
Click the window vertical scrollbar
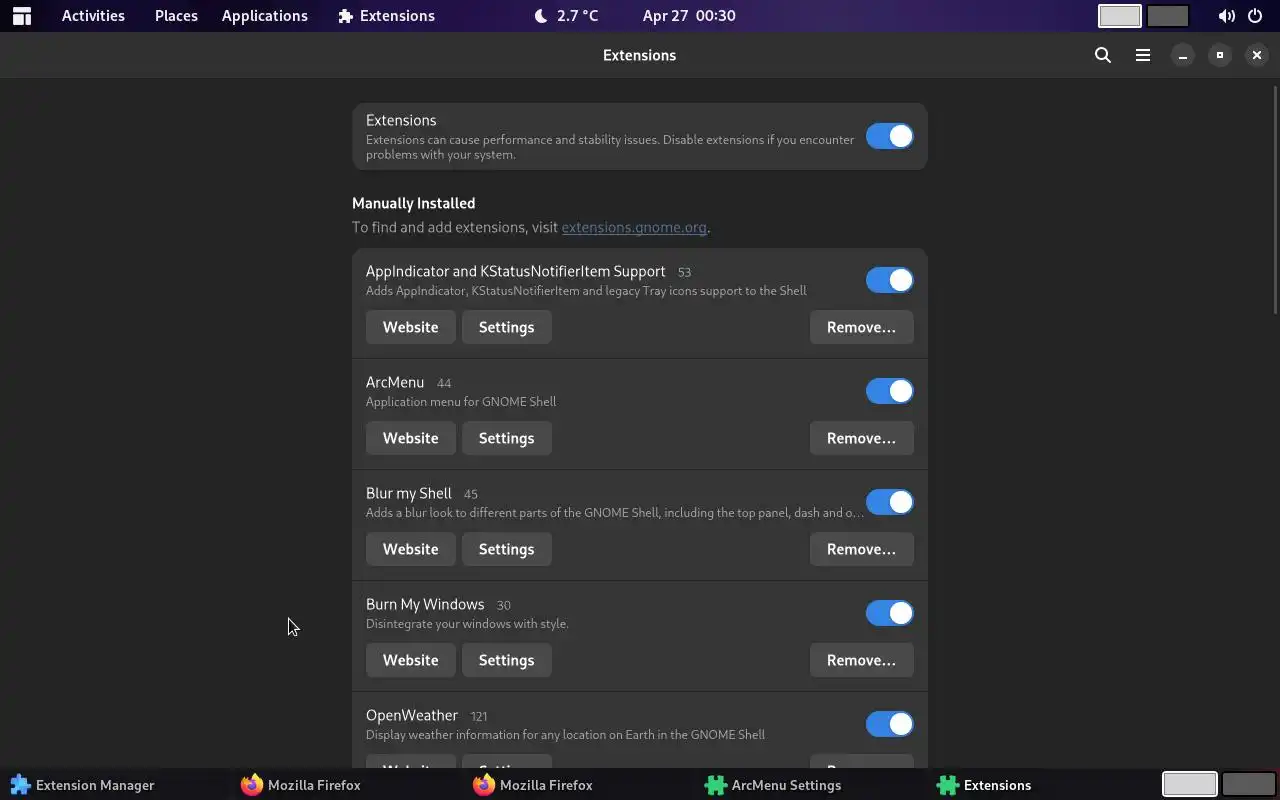[1274, 200]
